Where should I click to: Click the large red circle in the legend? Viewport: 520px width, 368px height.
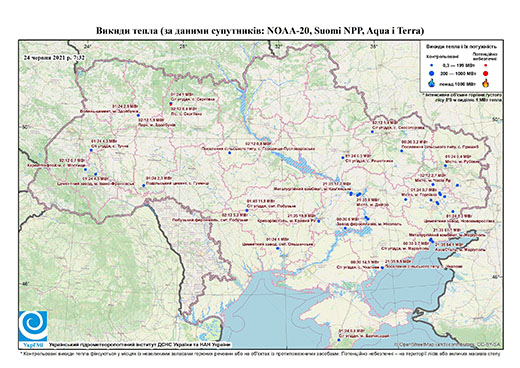(486, 73)
